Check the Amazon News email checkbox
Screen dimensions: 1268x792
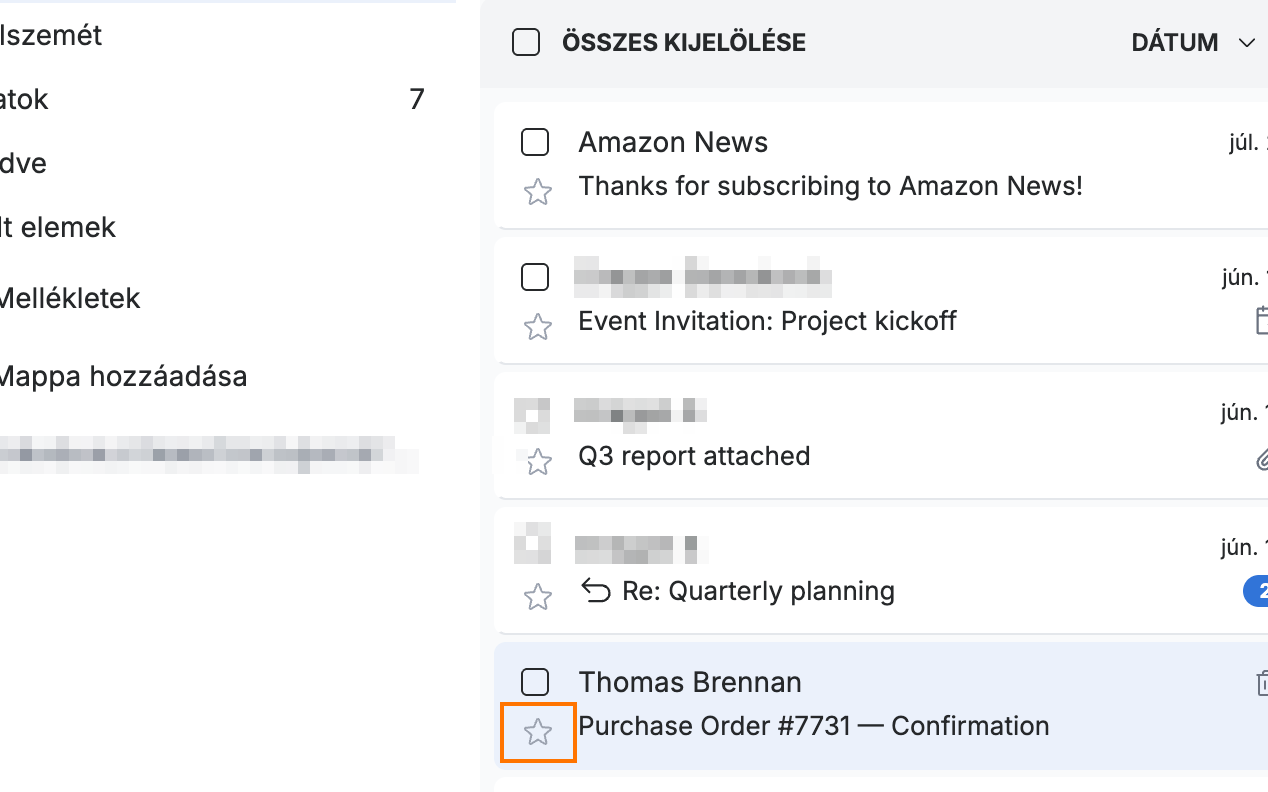(535, 142)
